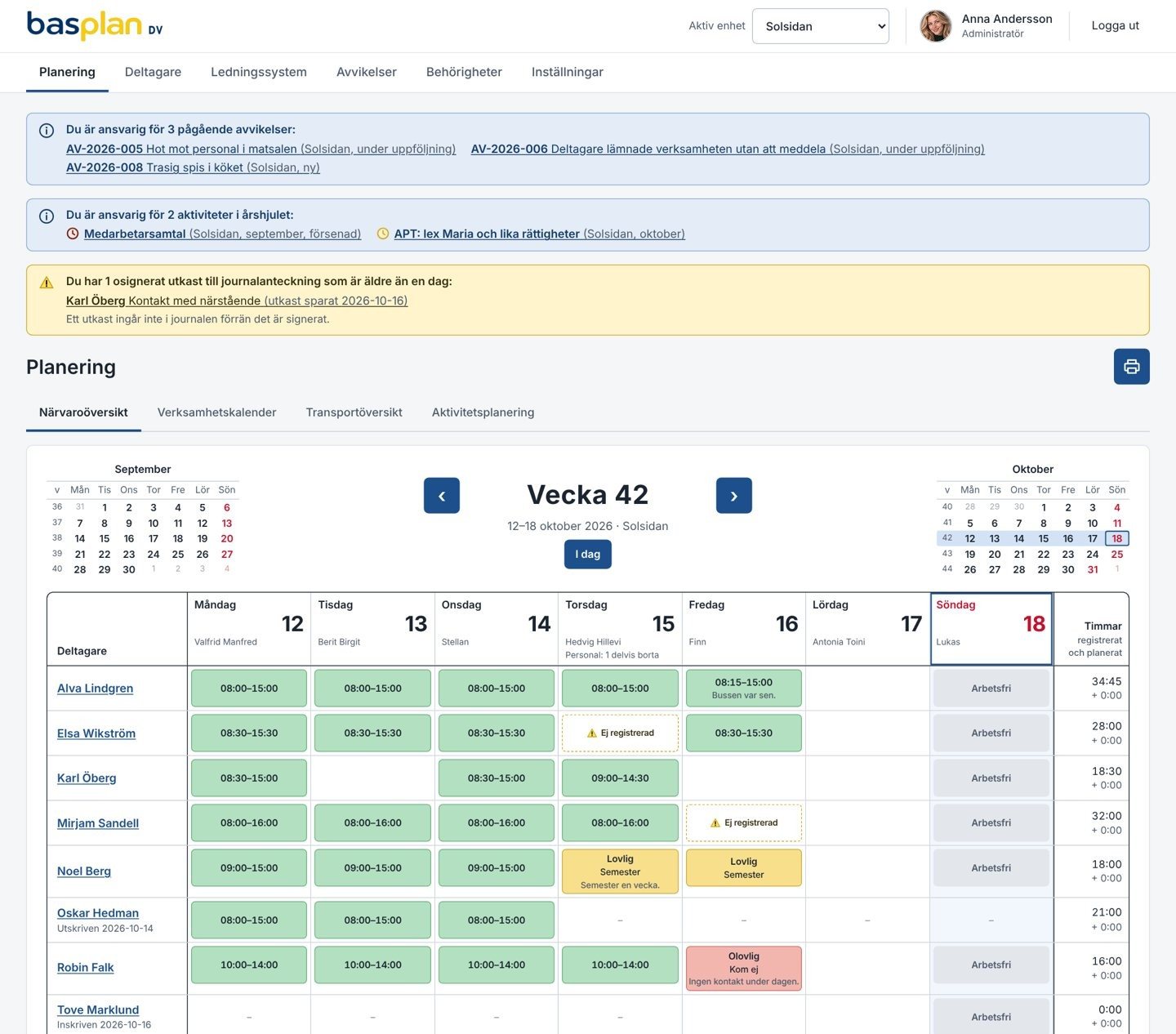The width and height of the screenshot is (1176, 1034).
Task: Select October 24 in the mini calendar
Action: (x=1093, y=555)
